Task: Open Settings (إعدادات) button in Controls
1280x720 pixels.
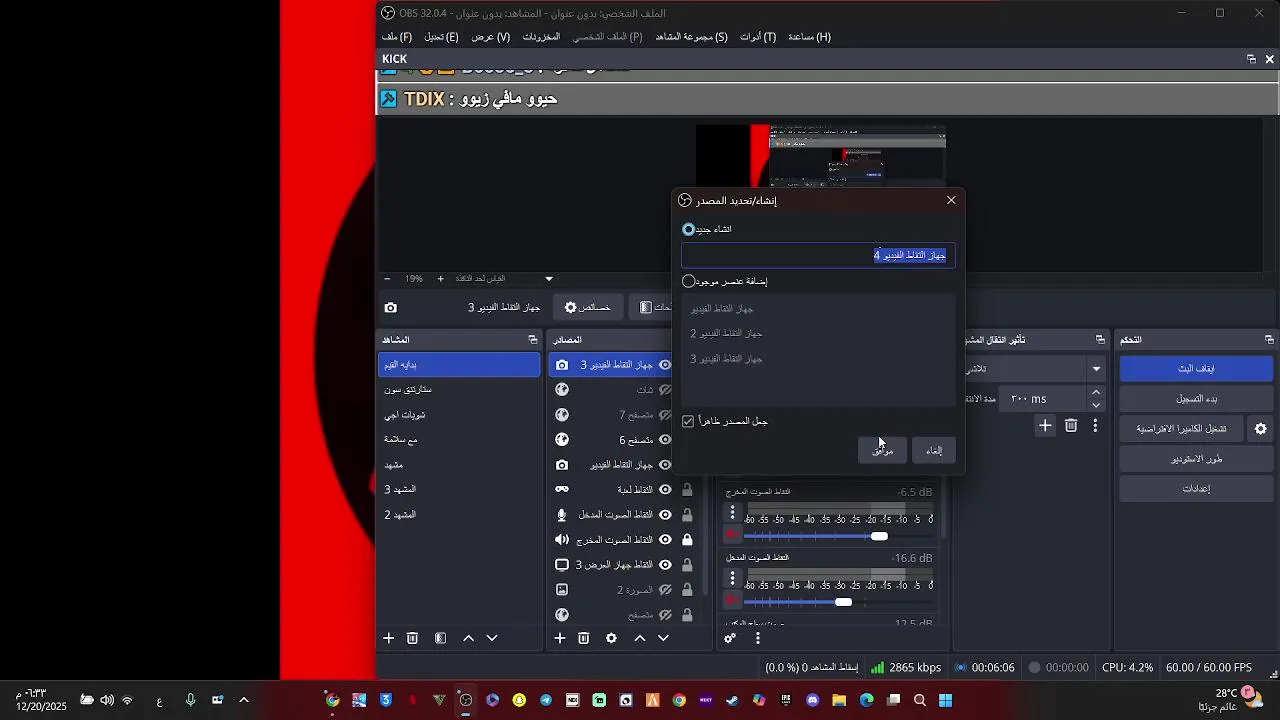Action: [x=1196, y=489]
